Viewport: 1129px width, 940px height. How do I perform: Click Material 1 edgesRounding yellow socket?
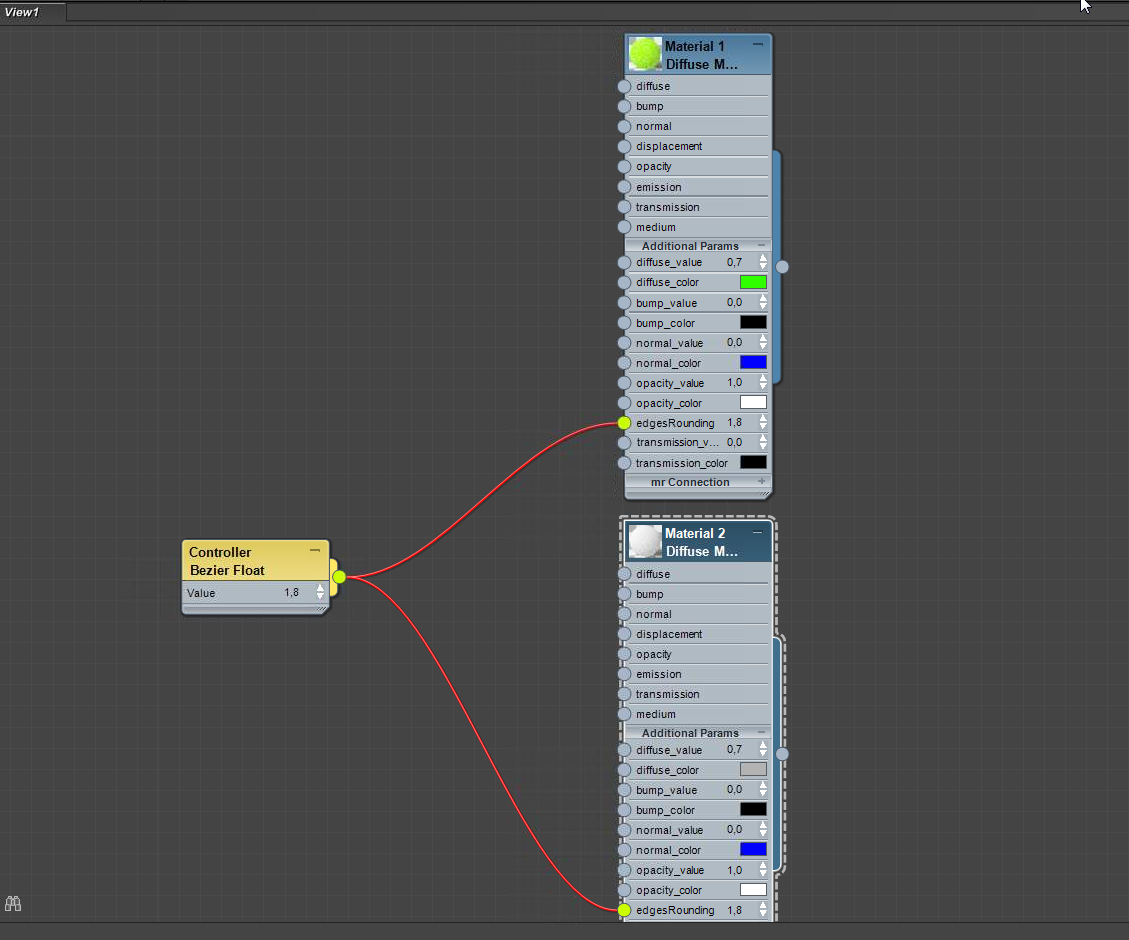click(624, 423)
